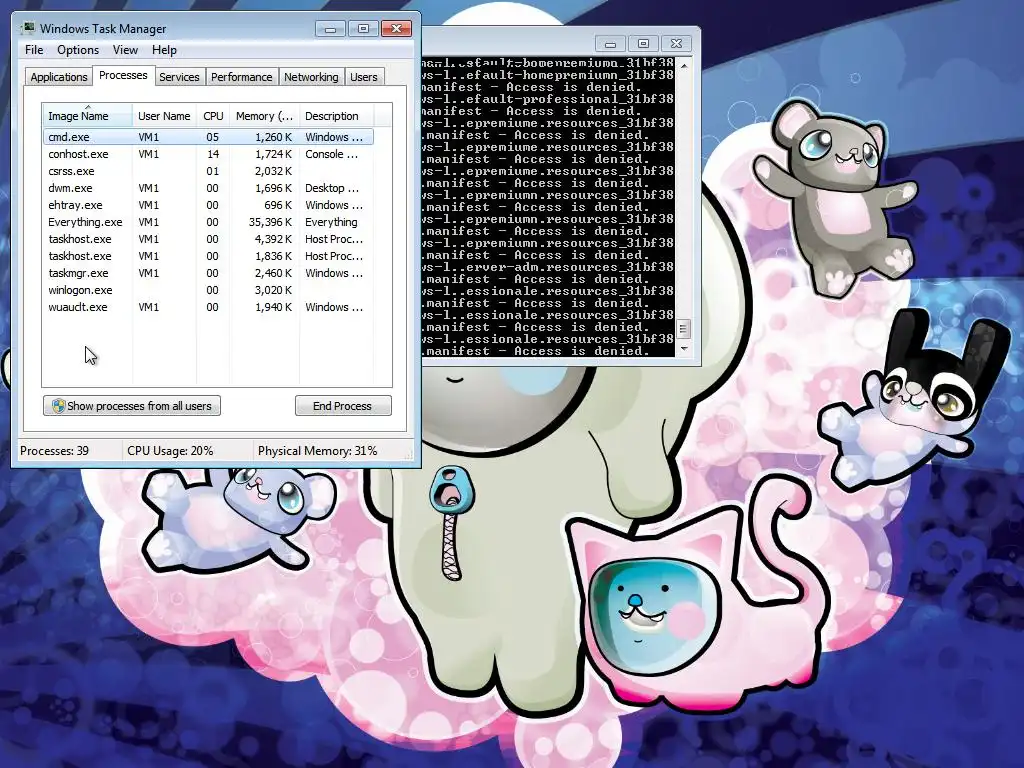1024x768 pixels.
Task: Switch to the Services tab
Action: coord(179,77)
